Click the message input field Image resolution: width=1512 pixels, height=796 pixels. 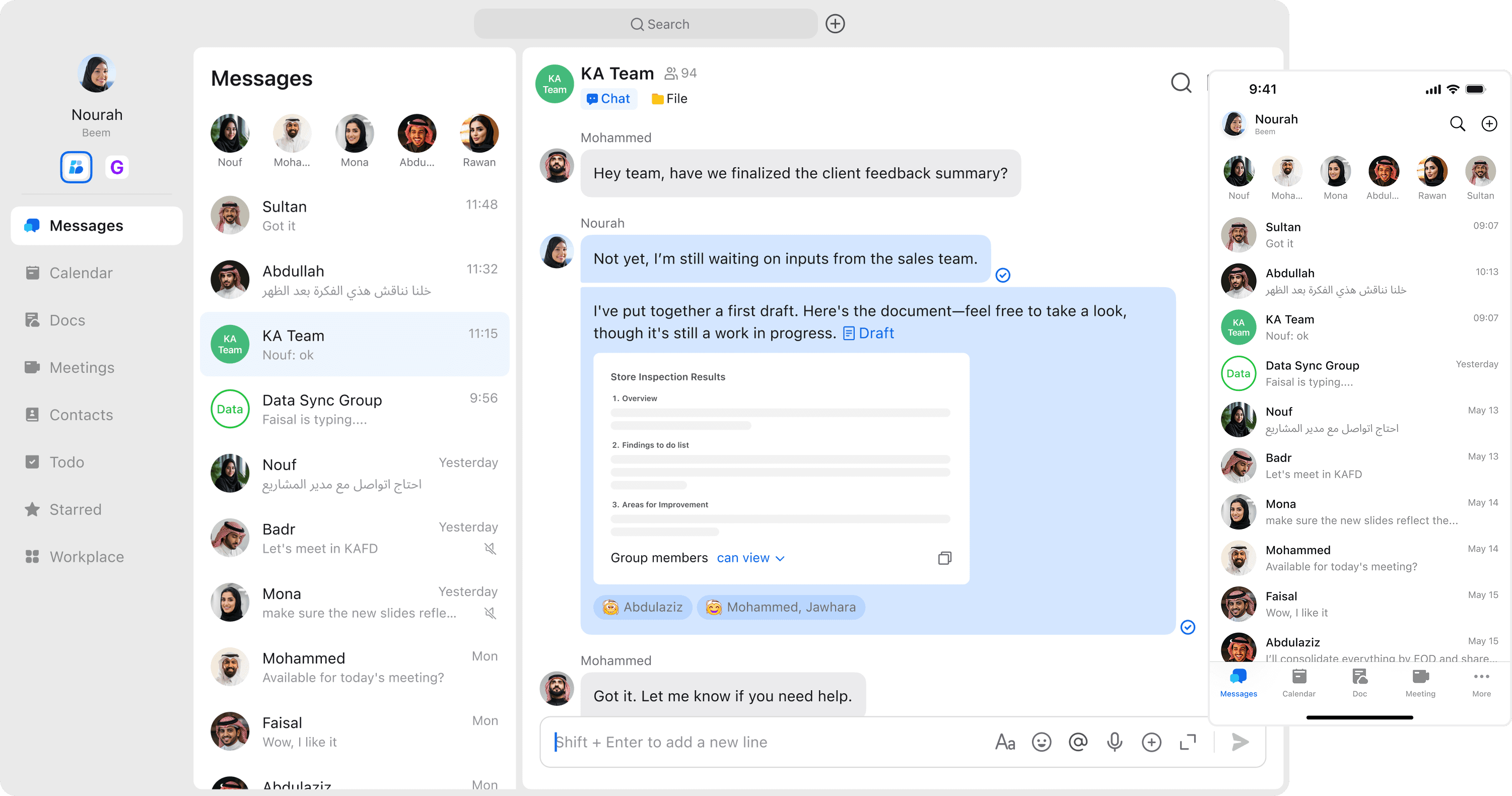click(763, 742)
